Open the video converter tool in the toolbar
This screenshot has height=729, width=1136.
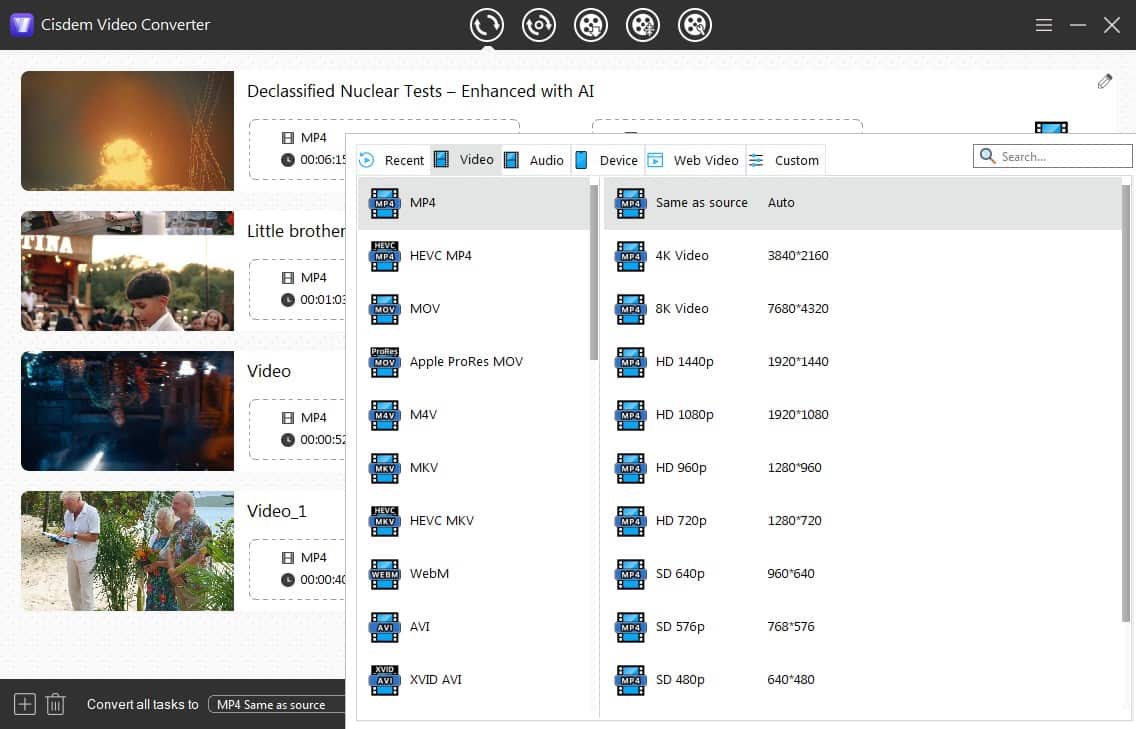point(487,24)
